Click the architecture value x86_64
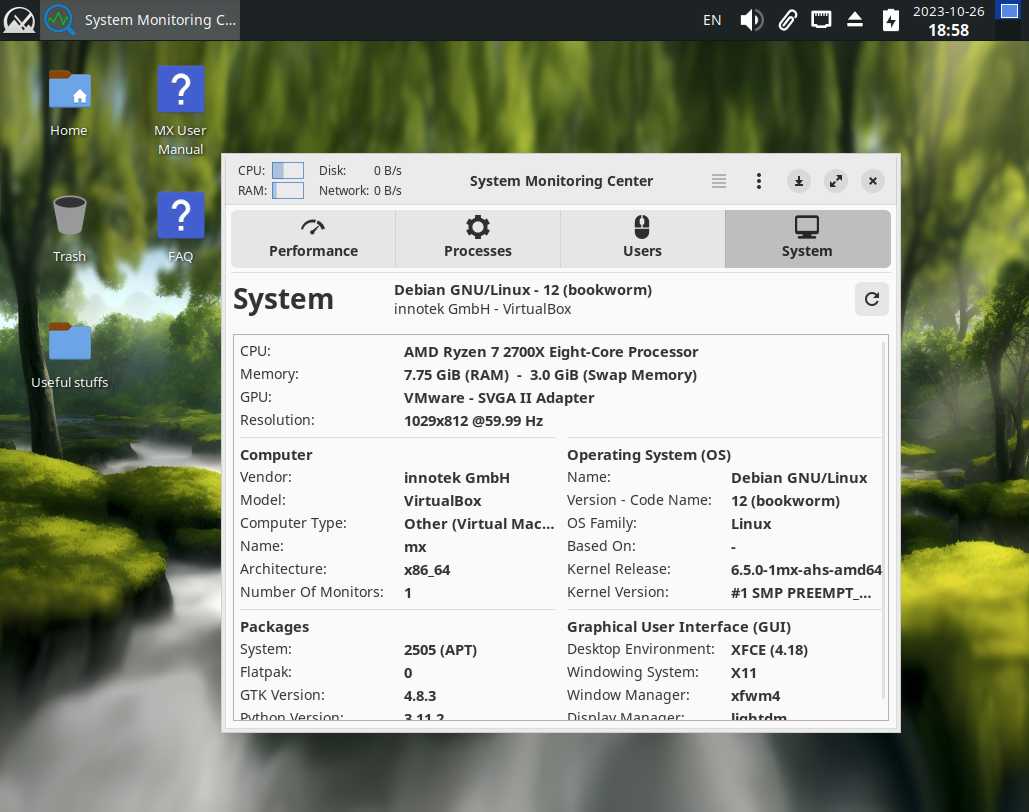1029x812 pixels. (x=427, y=570)
